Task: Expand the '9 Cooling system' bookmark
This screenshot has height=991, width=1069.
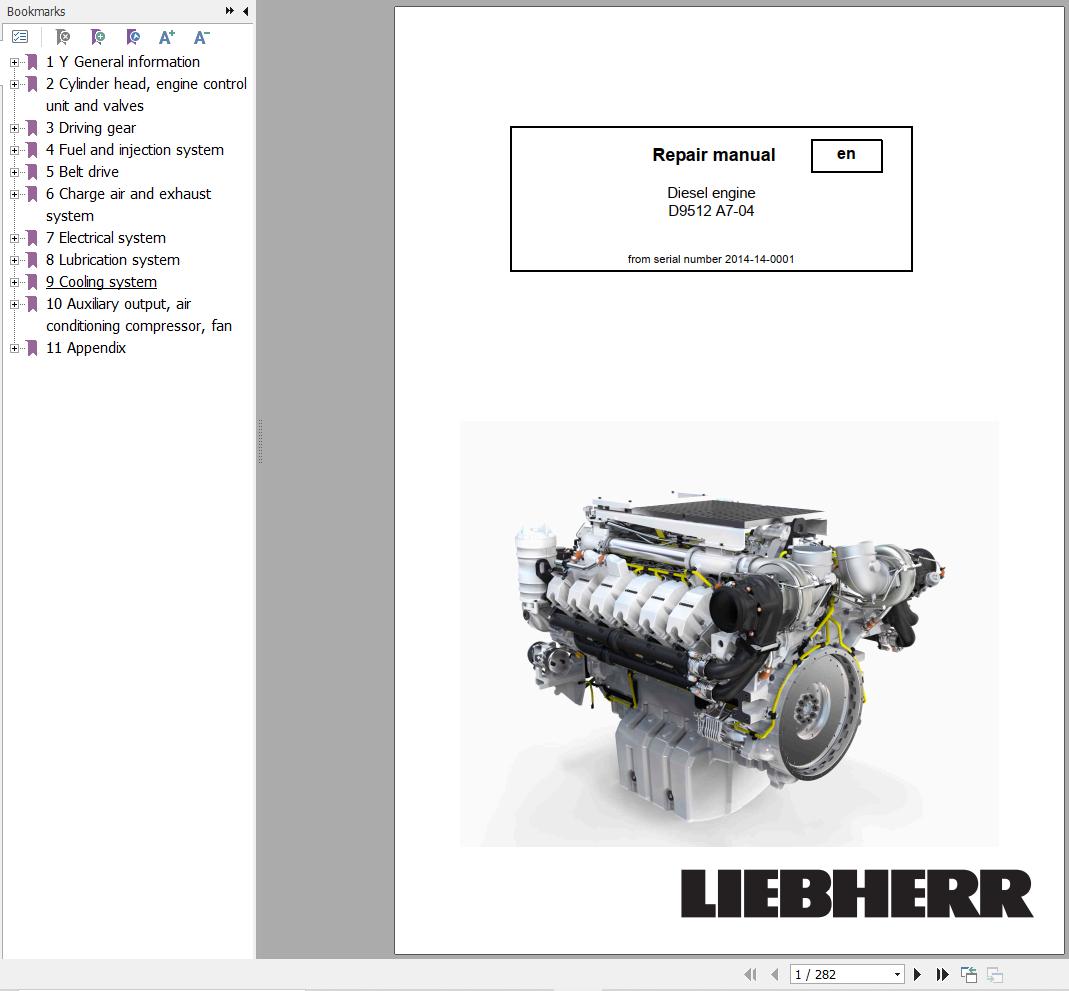Action: click(x=14, y=282)
